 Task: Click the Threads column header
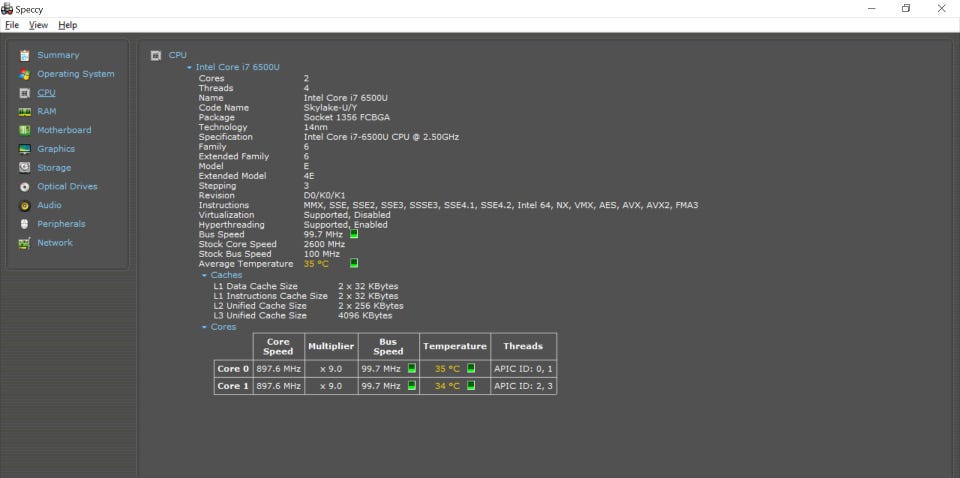[x=523, y=346]
